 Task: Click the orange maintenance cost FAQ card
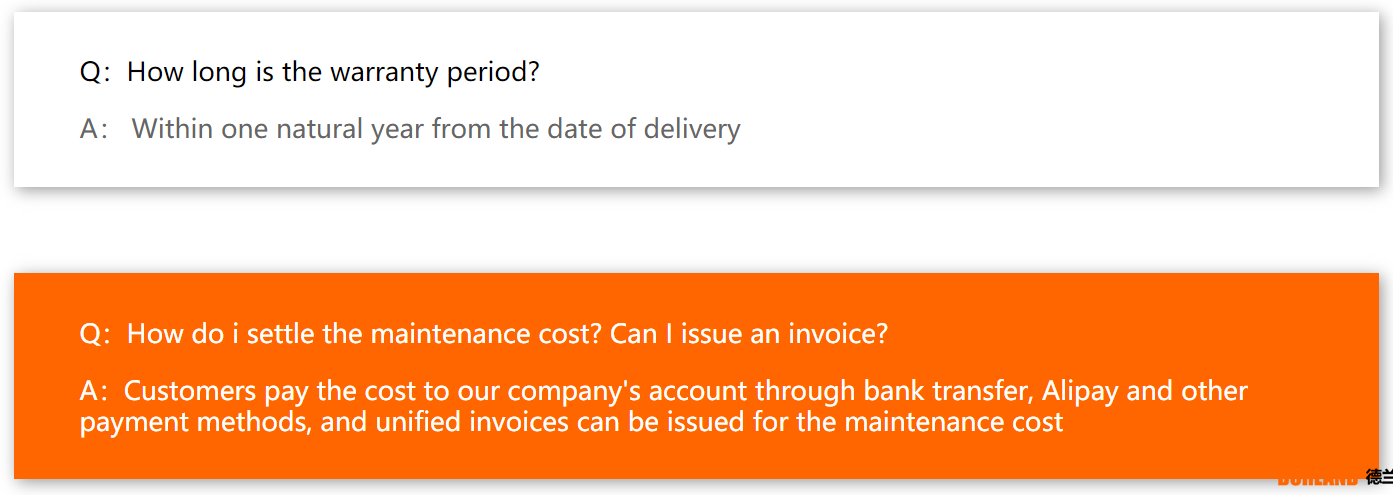point(696,376)
